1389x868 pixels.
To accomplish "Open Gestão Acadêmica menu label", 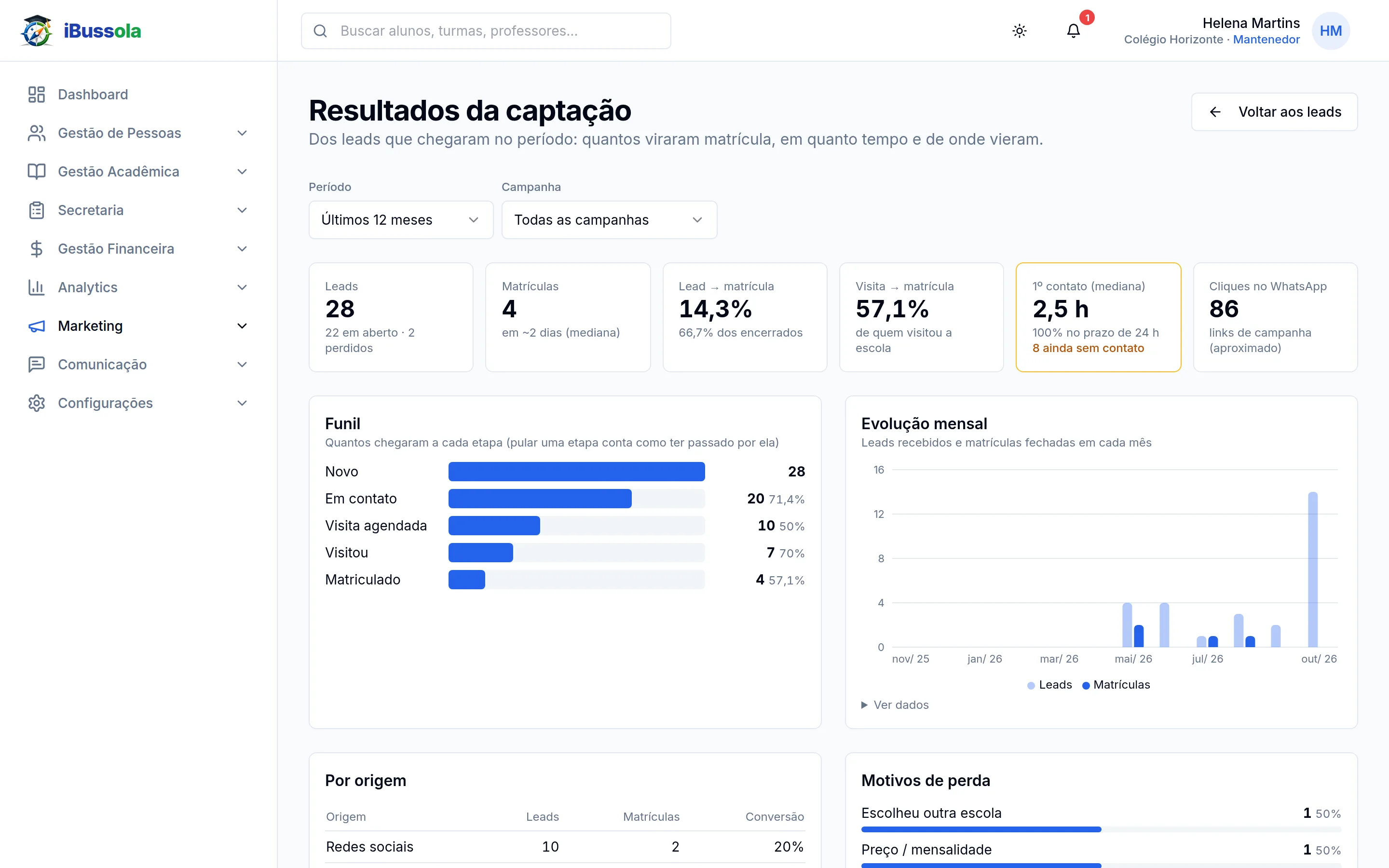I will tap(119, 171).
